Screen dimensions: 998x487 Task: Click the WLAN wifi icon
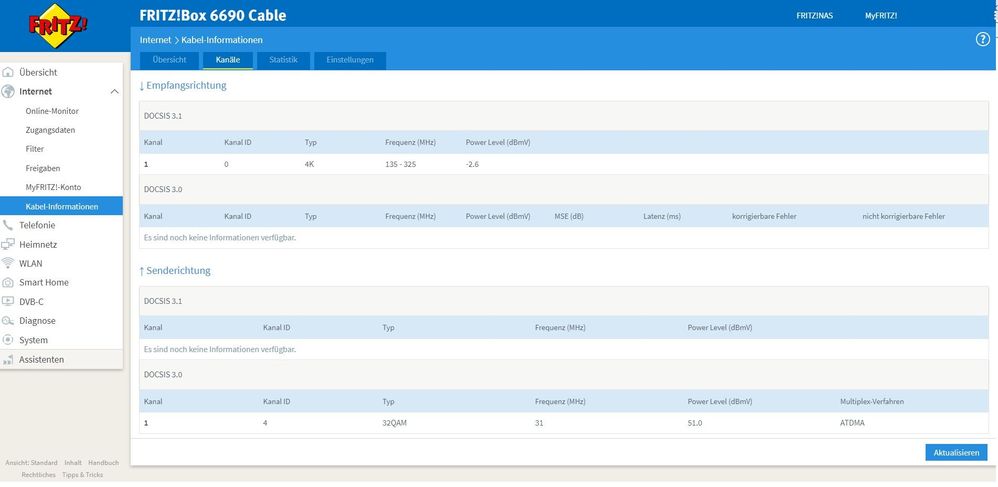pos(8,264)
